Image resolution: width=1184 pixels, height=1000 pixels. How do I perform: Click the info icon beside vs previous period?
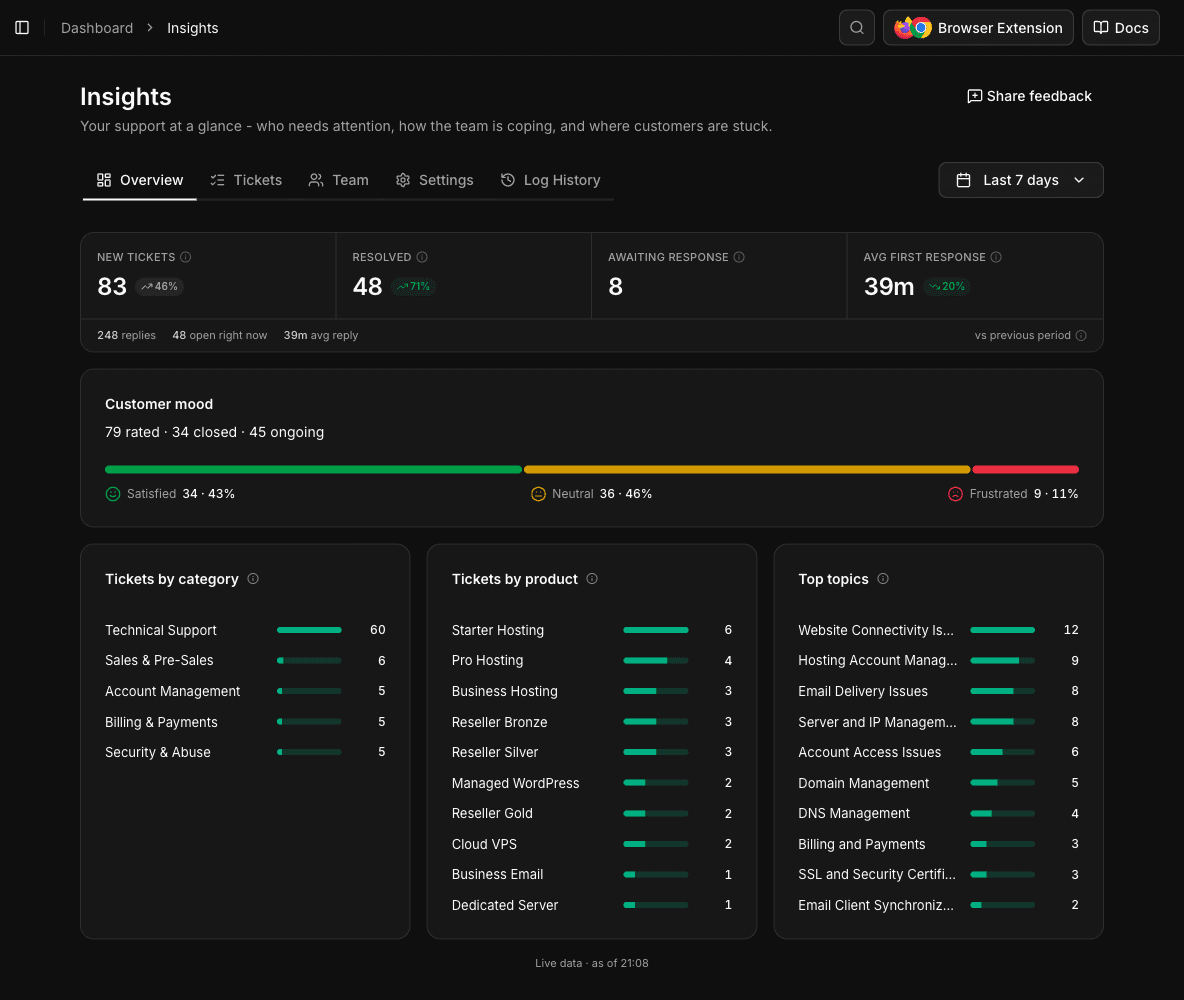(x=1081, y=335)
